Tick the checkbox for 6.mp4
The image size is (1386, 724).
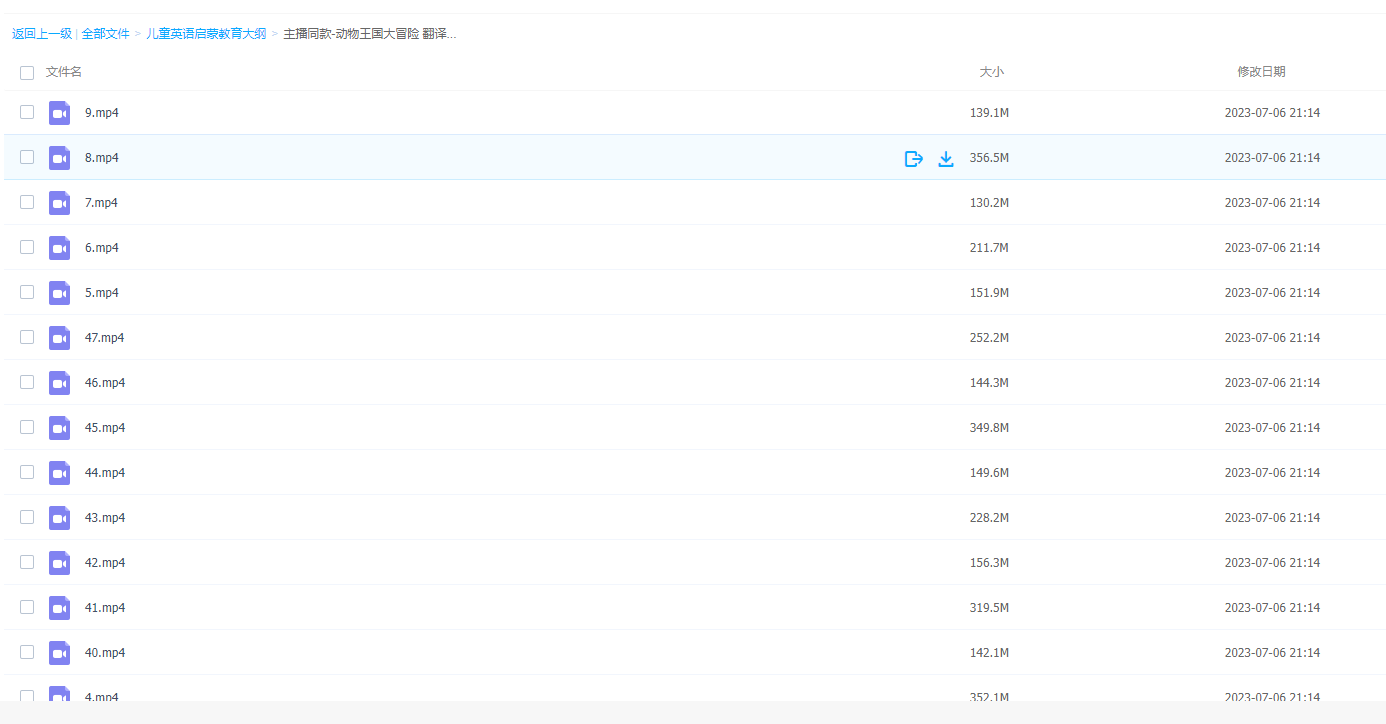point(27,247)
